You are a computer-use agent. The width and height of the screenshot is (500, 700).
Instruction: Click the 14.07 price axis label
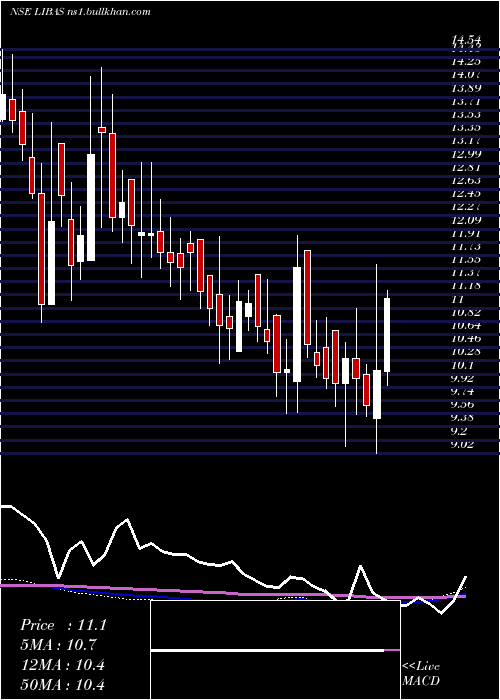tap(466, 75)
